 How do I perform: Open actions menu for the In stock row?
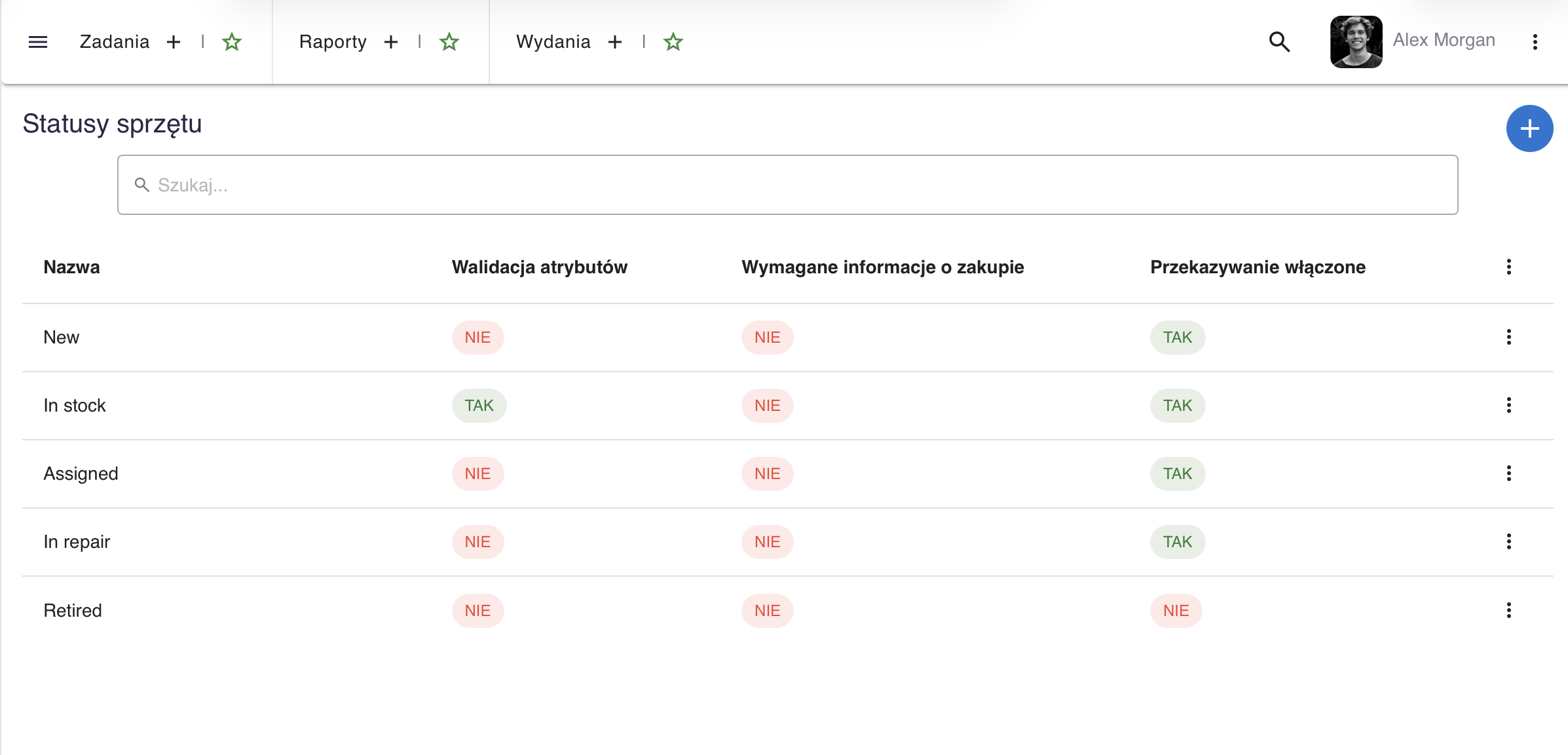coord(1509,405)
